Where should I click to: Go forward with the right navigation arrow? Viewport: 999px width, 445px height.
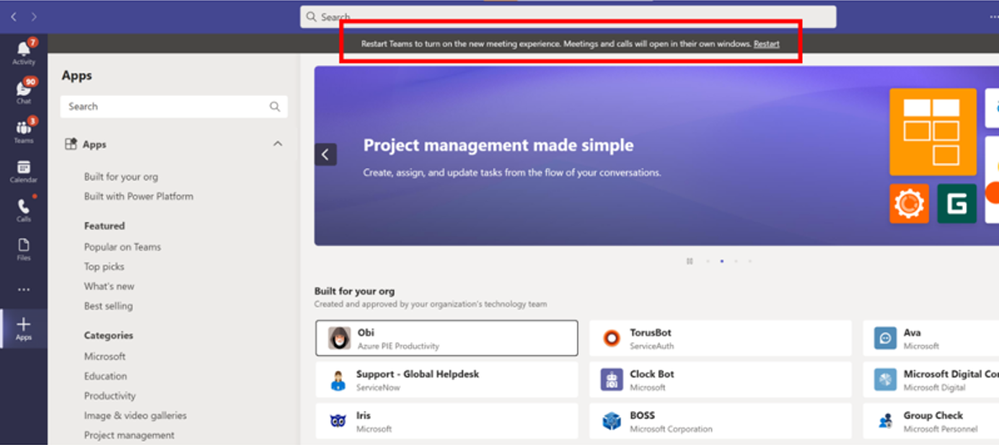point(34,17)
